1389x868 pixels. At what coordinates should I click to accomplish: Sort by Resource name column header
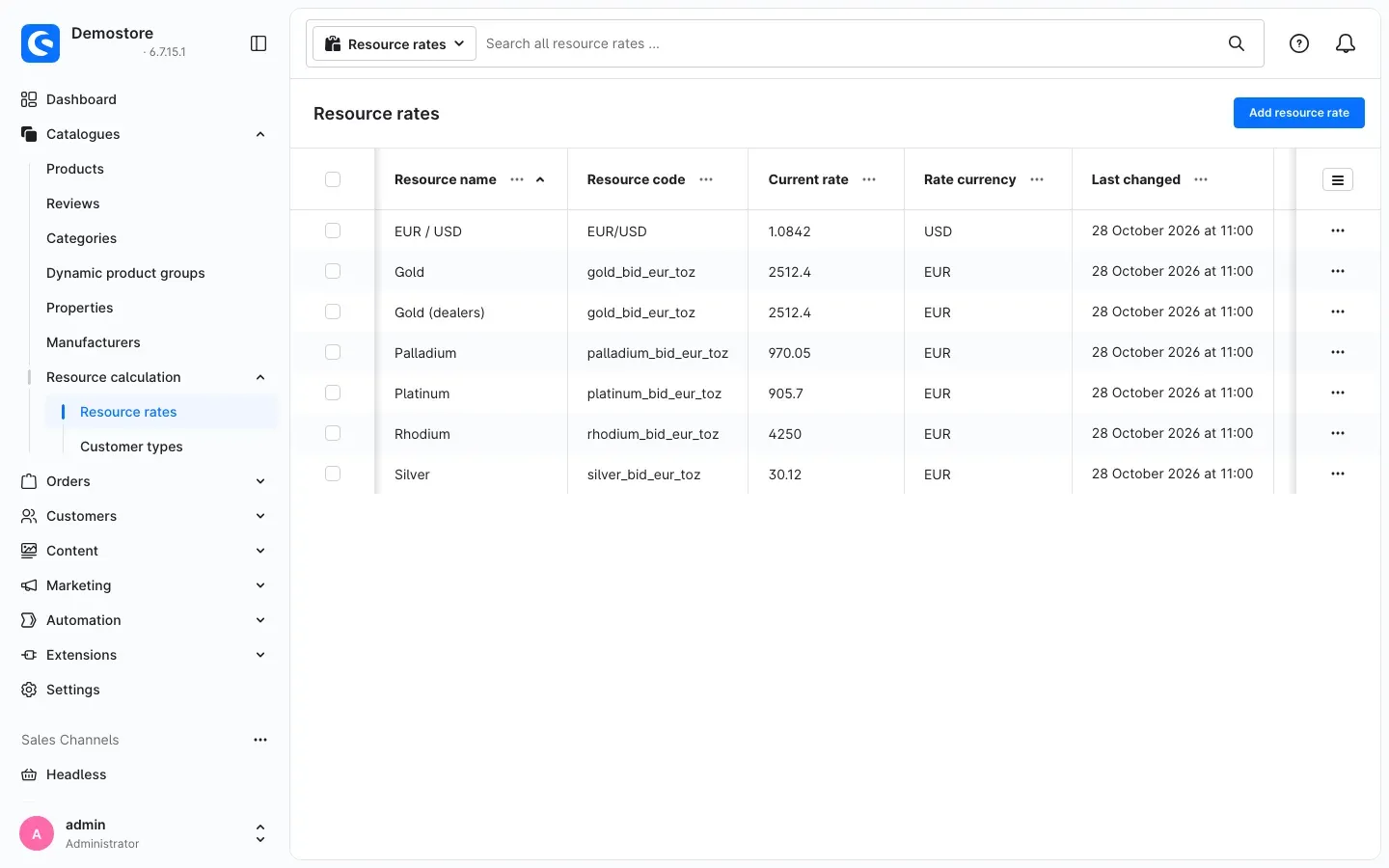[446, 179]
